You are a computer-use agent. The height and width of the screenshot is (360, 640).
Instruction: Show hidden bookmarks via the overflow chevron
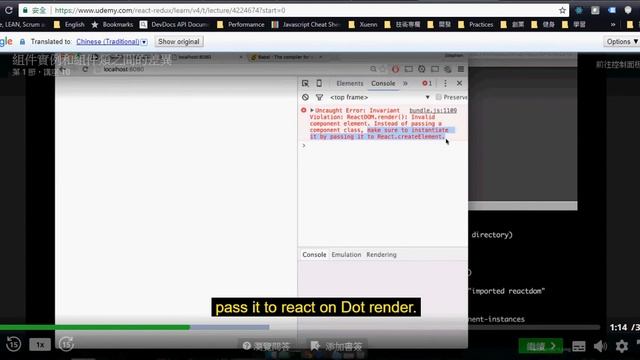613,24
